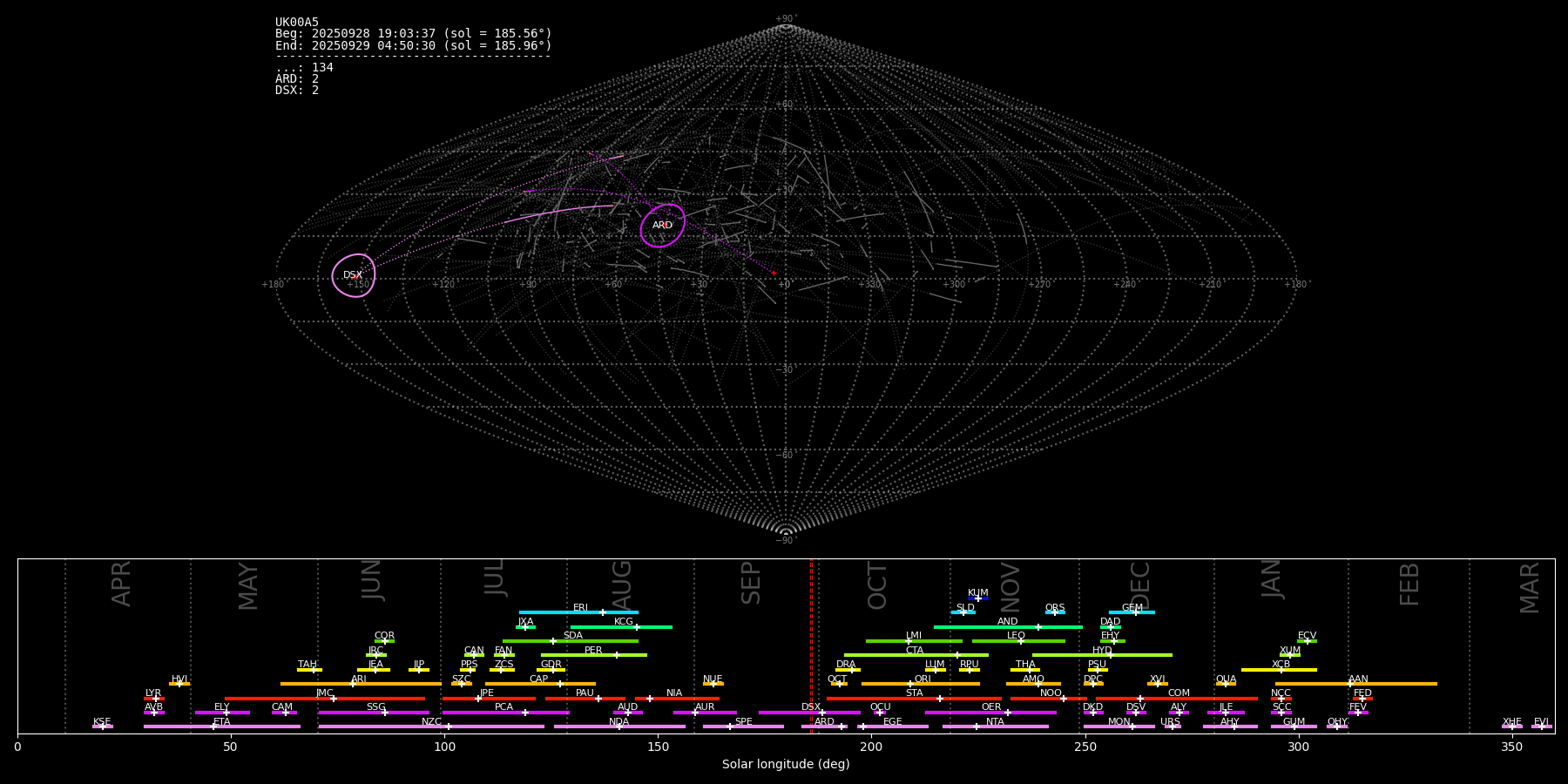Click the QUA shower label
The height and width of the screenshot is (784, 1568).
[1227, 679]
